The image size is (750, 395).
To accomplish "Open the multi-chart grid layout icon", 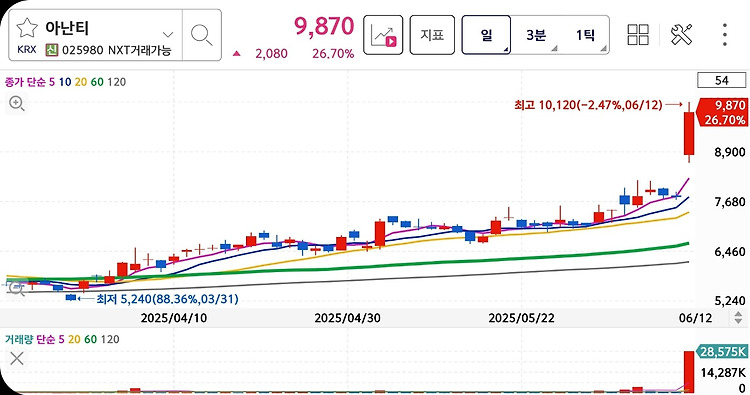I will (x=638, y=34).
